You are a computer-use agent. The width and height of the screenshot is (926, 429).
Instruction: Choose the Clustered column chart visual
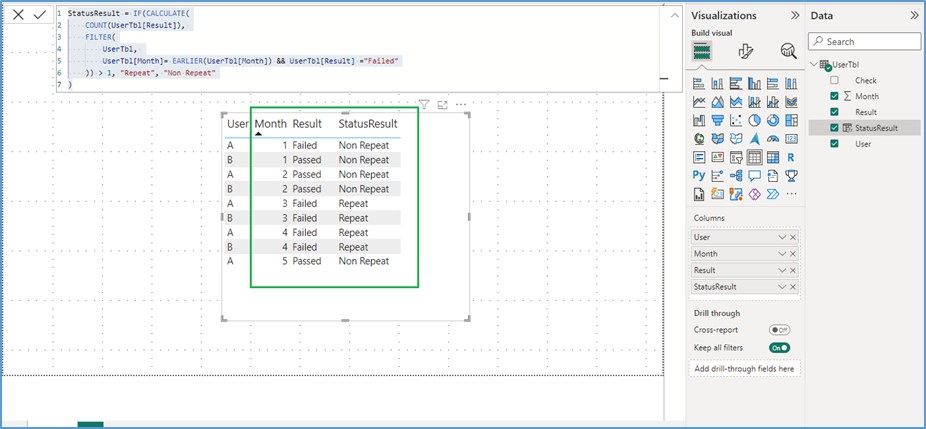click(754, 83)
